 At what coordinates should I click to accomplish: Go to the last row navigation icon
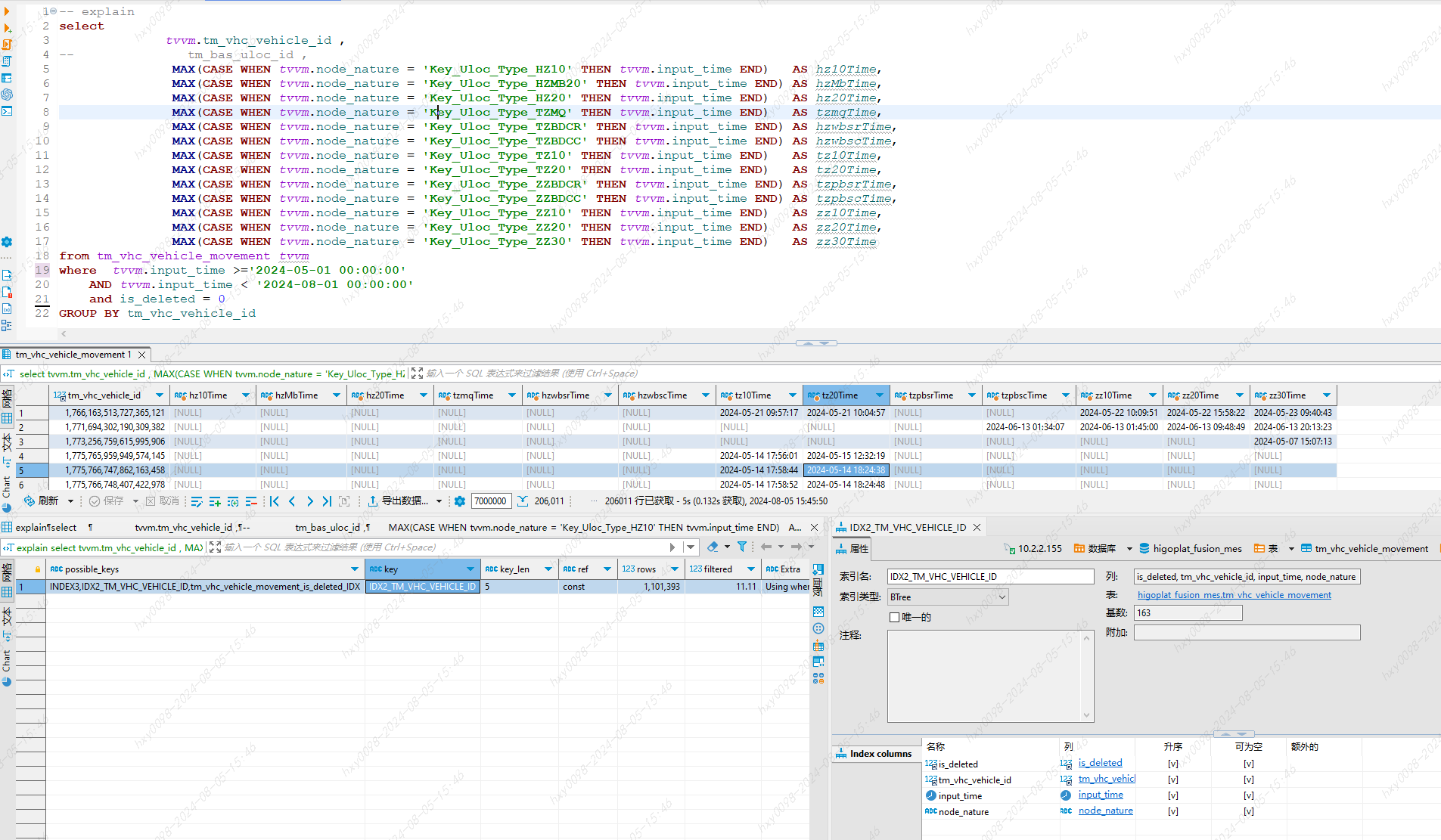click(x=327, y=501)
